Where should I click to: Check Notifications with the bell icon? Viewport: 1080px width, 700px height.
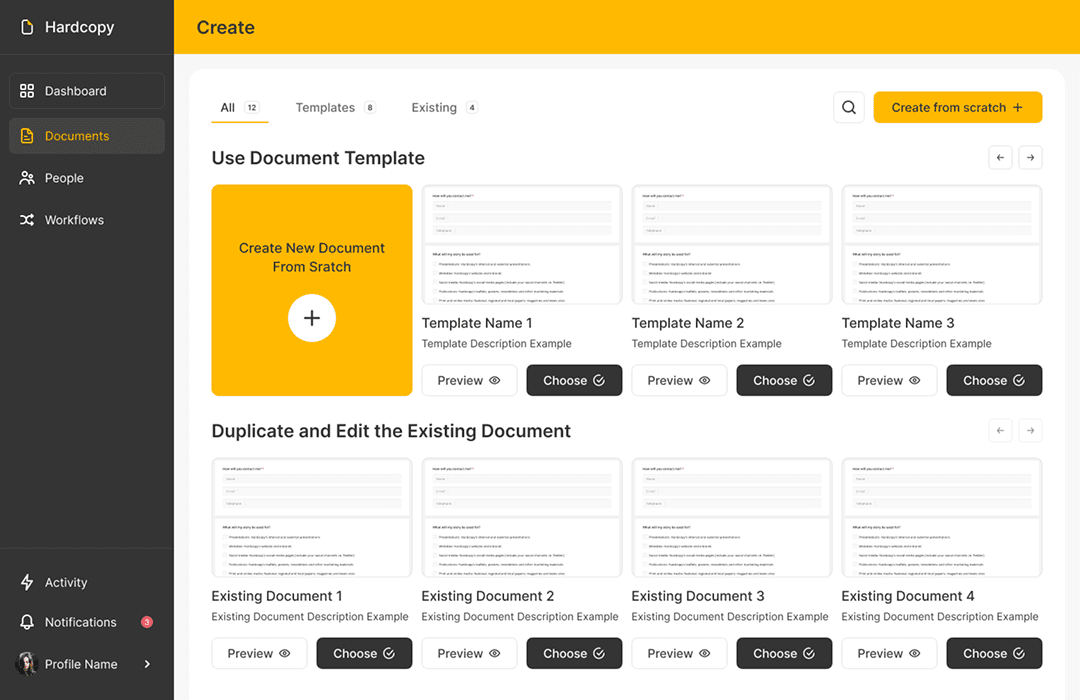[x=29, y=622]
